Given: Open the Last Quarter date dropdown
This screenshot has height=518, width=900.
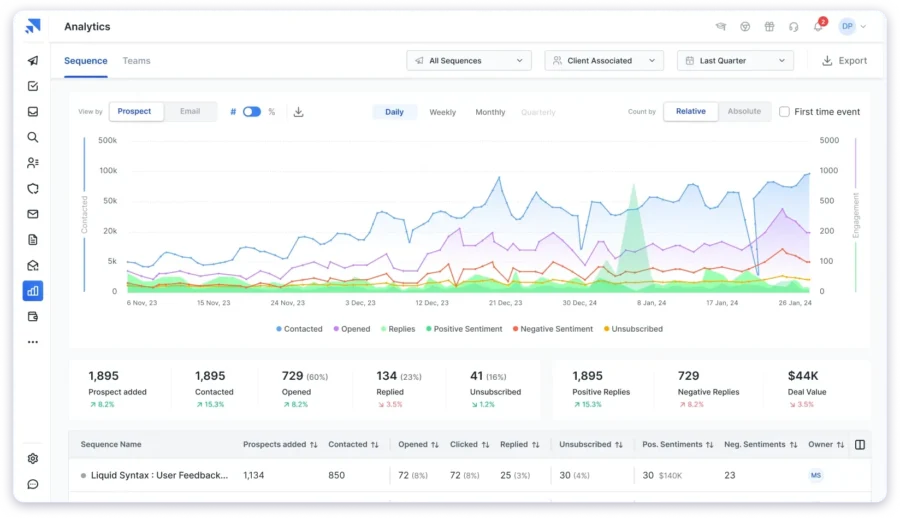Looking at the screenshot, I should pyautogui.click(x=735, y=61).
